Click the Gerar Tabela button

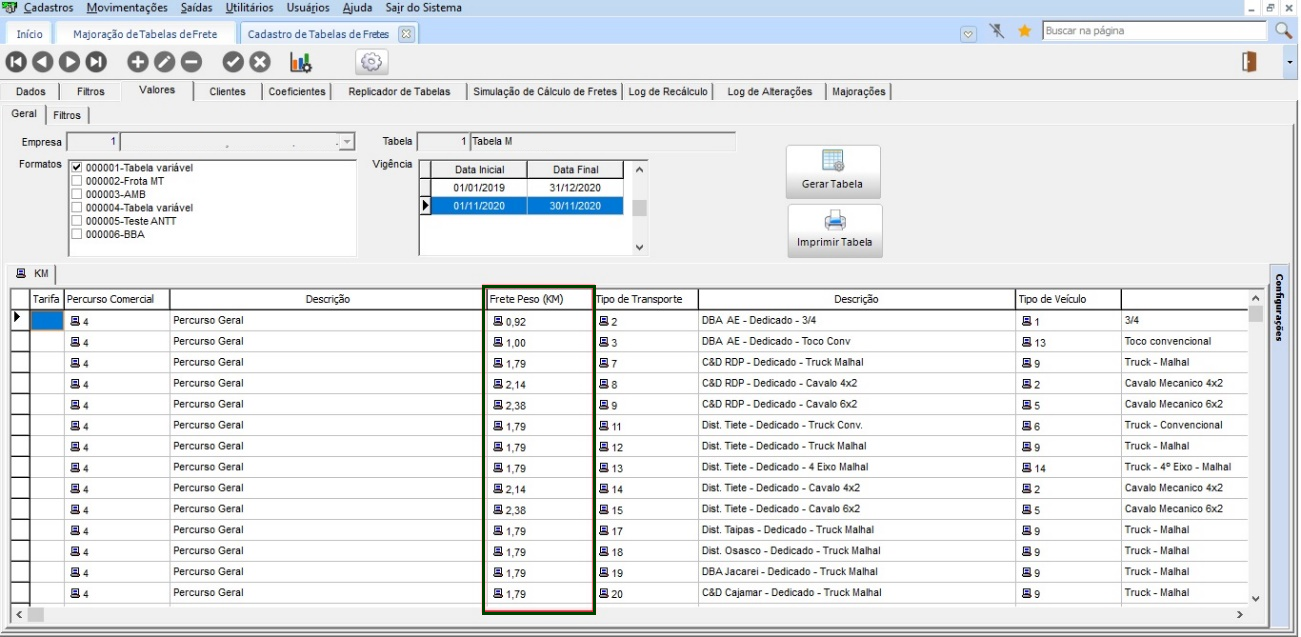[x=832, y=172]
